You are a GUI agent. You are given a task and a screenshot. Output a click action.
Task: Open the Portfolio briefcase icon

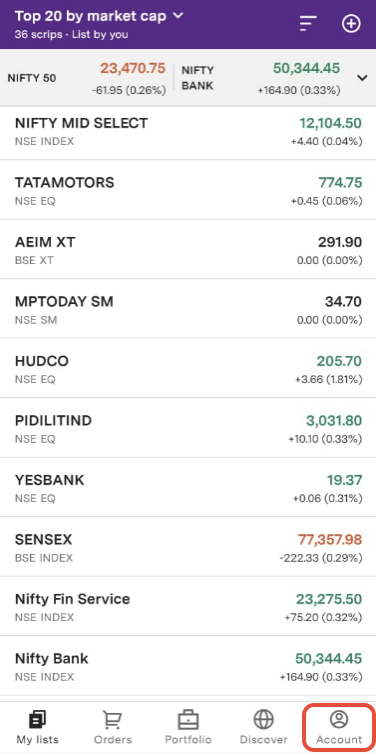(x=188, y=720)
